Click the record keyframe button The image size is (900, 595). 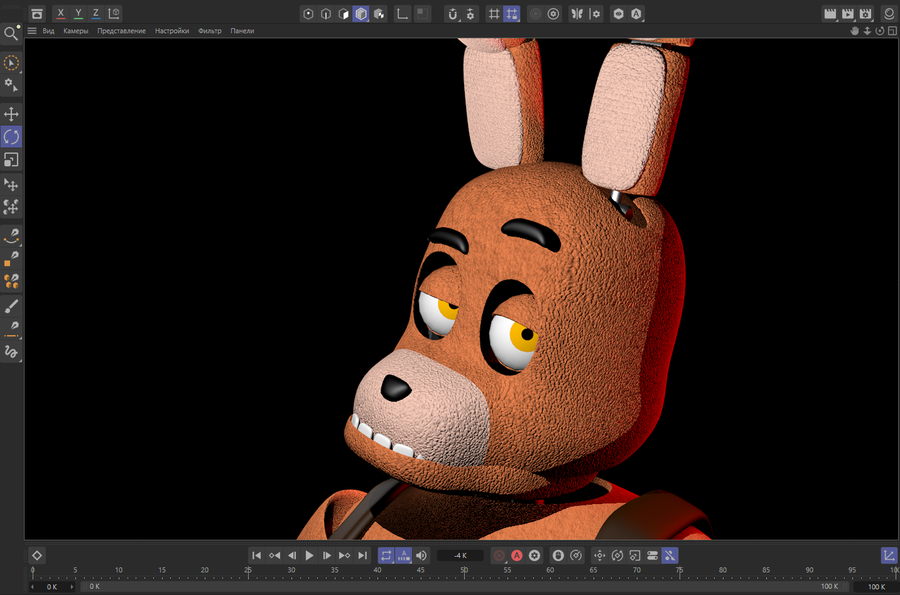pyautogui.click(x=499, y=555)
